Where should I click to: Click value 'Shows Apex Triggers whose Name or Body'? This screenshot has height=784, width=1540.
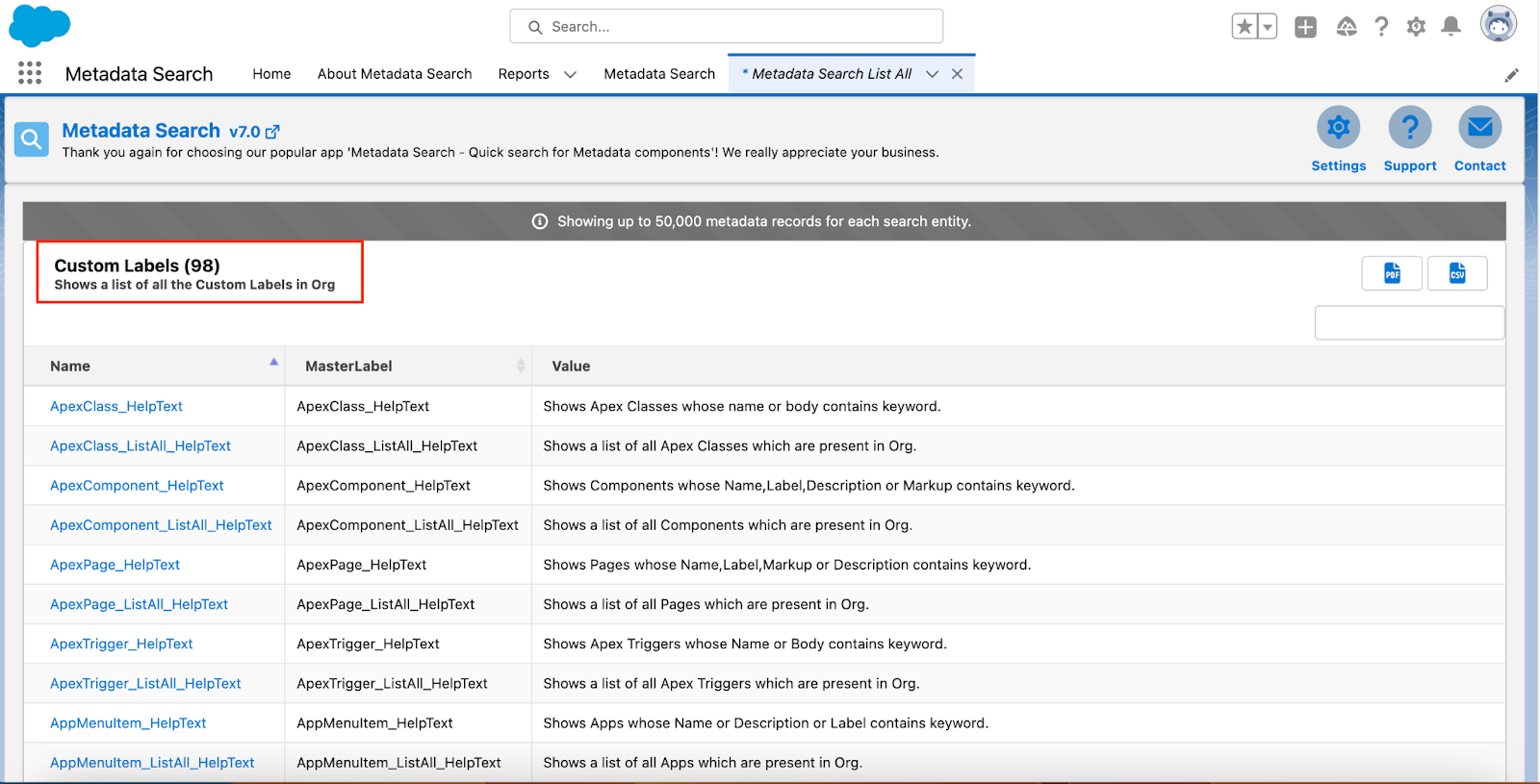coord(745,644)
